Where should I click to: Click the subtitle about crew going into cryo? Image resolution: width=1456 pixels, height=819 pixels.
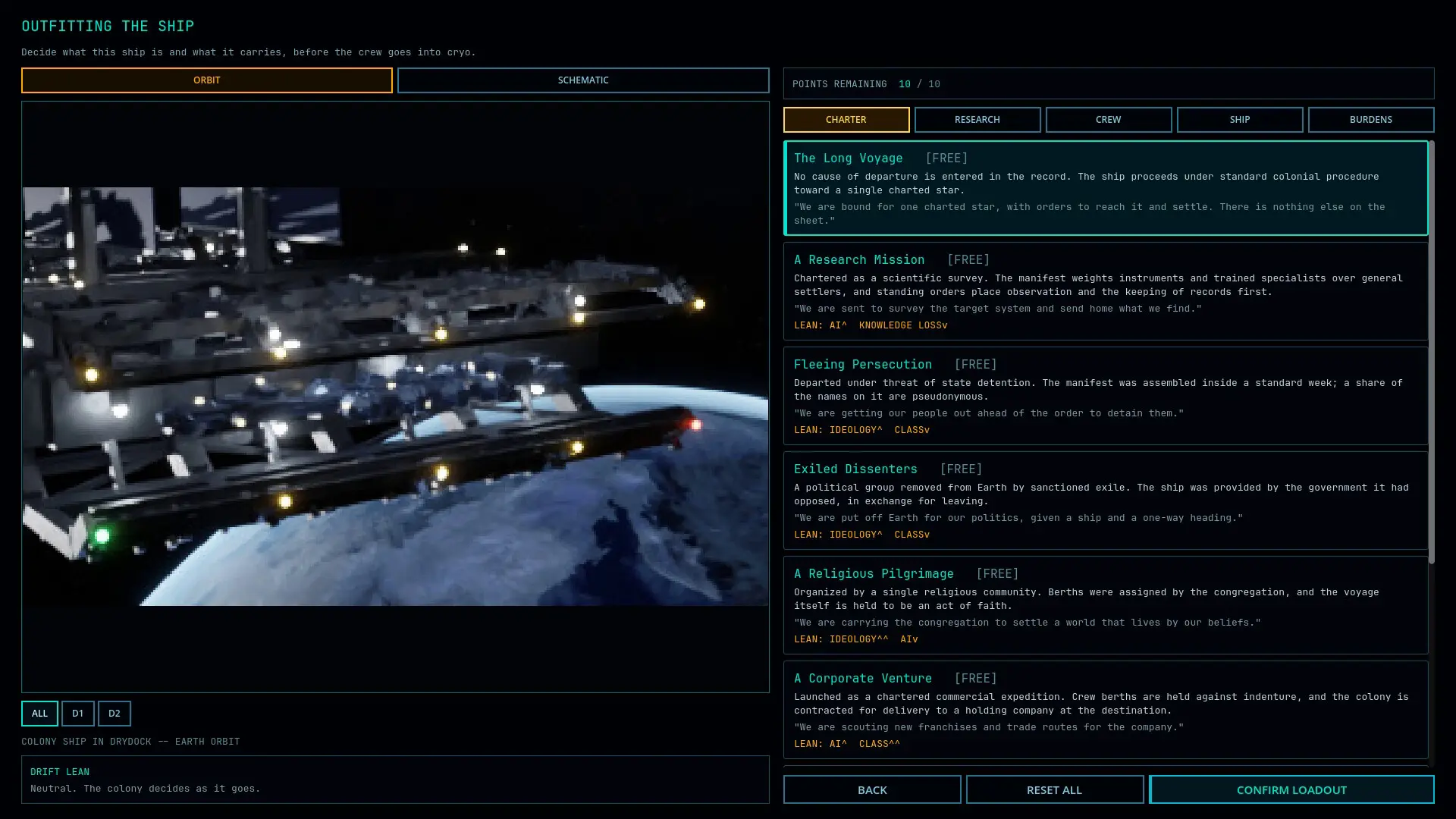tap(249, 52)
